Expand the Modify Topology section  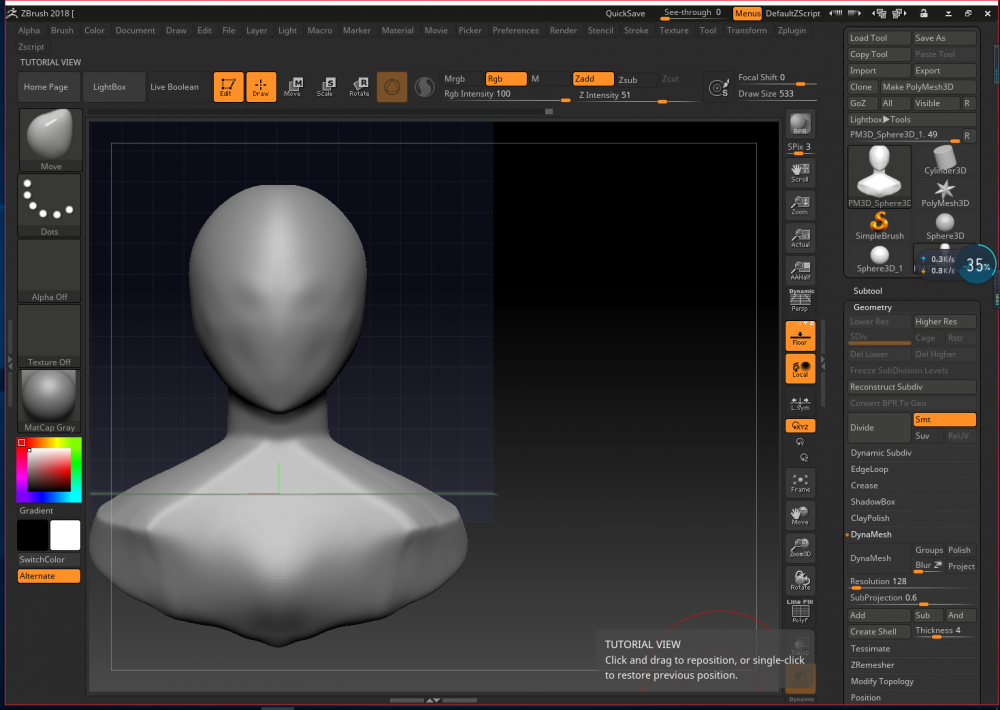point(882,682)
